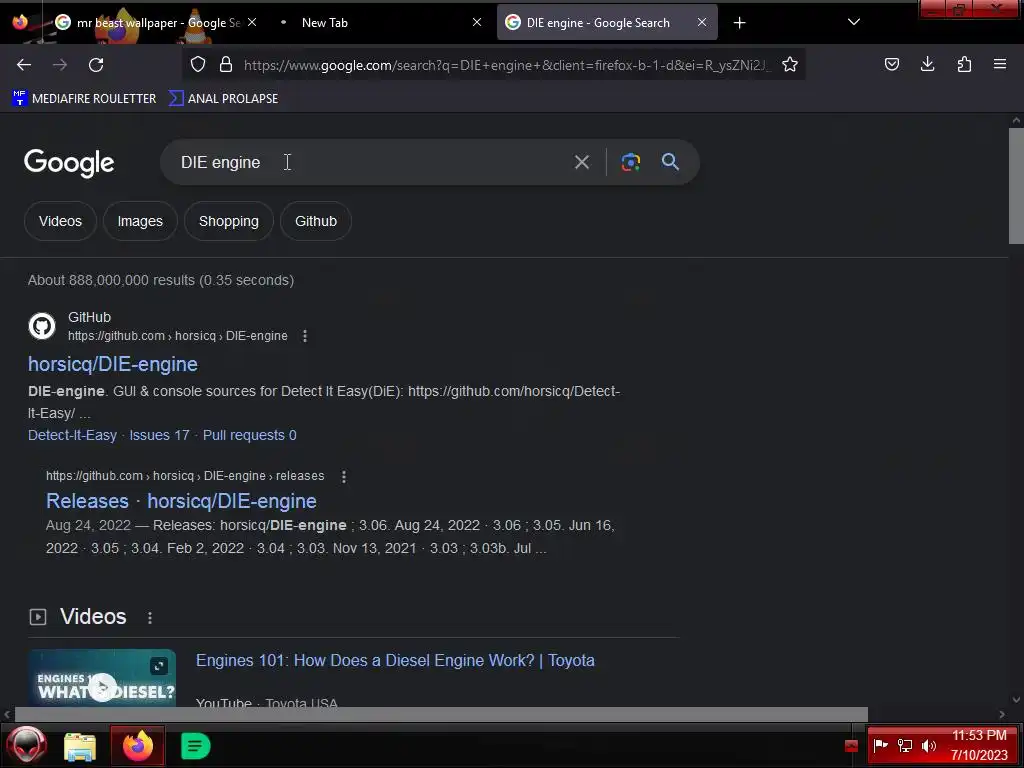Open the extensions puzzle icon
Image resolution: width=1024 pixels, height=768 pixels.
coord(964,64)
